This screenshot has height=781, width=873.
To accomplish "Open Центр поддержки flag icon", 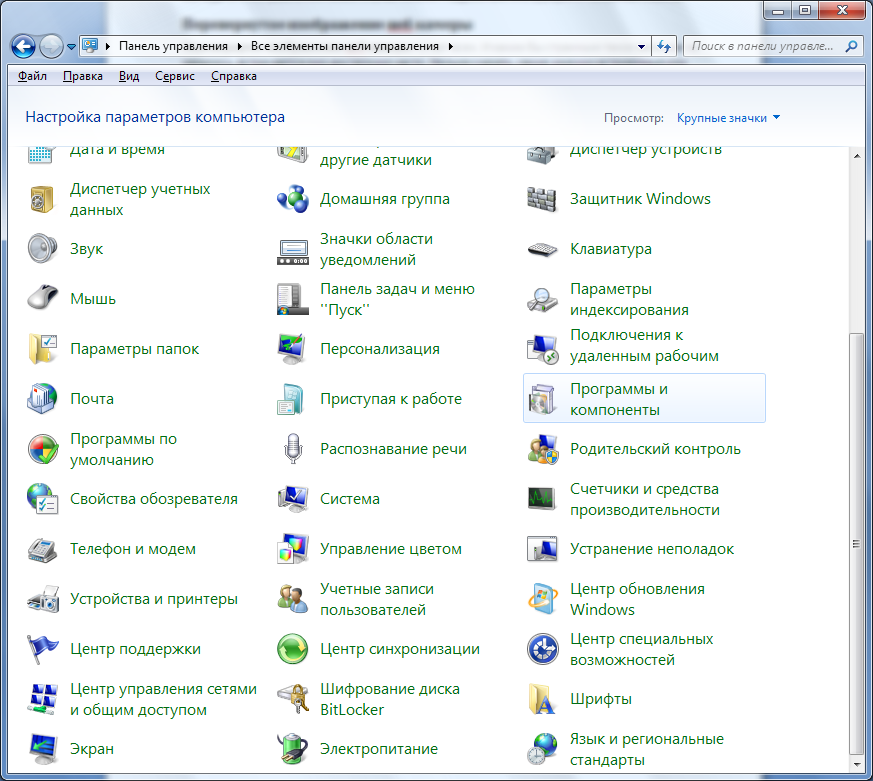I will (x=42, y=649).
